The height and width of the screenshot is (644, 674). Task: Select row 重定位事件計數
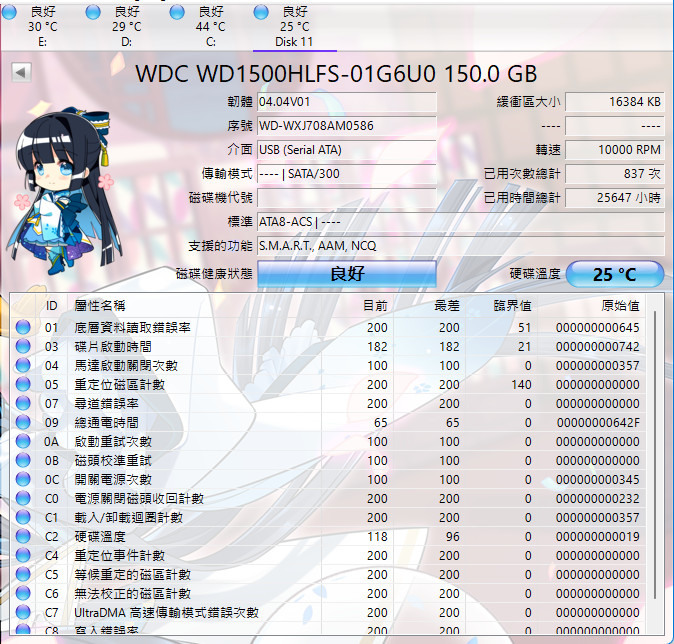329,555
